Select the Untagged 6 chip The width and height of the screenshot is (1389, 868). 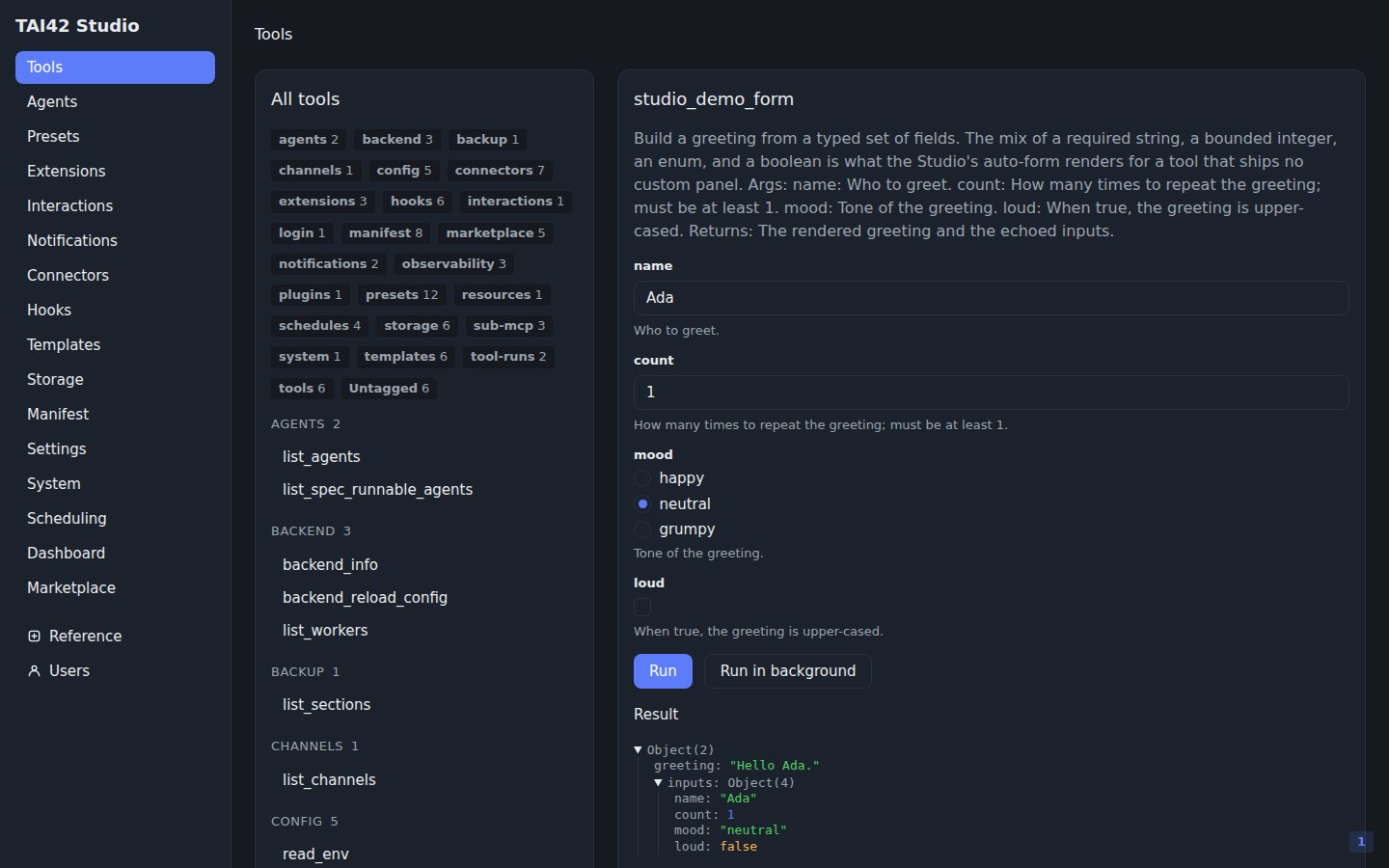(x=389, y=389)
